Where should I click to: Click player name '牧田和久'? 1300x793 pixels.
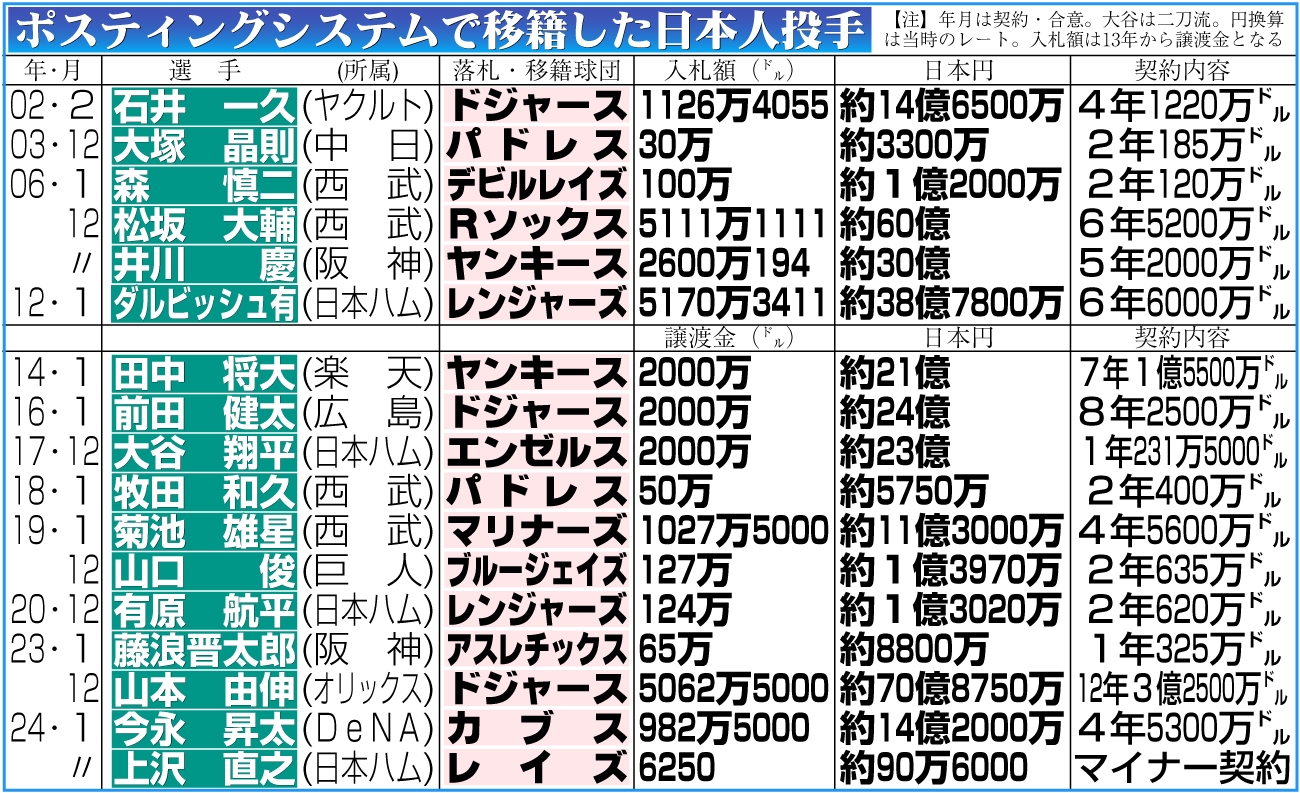click(x=204, y=493)
